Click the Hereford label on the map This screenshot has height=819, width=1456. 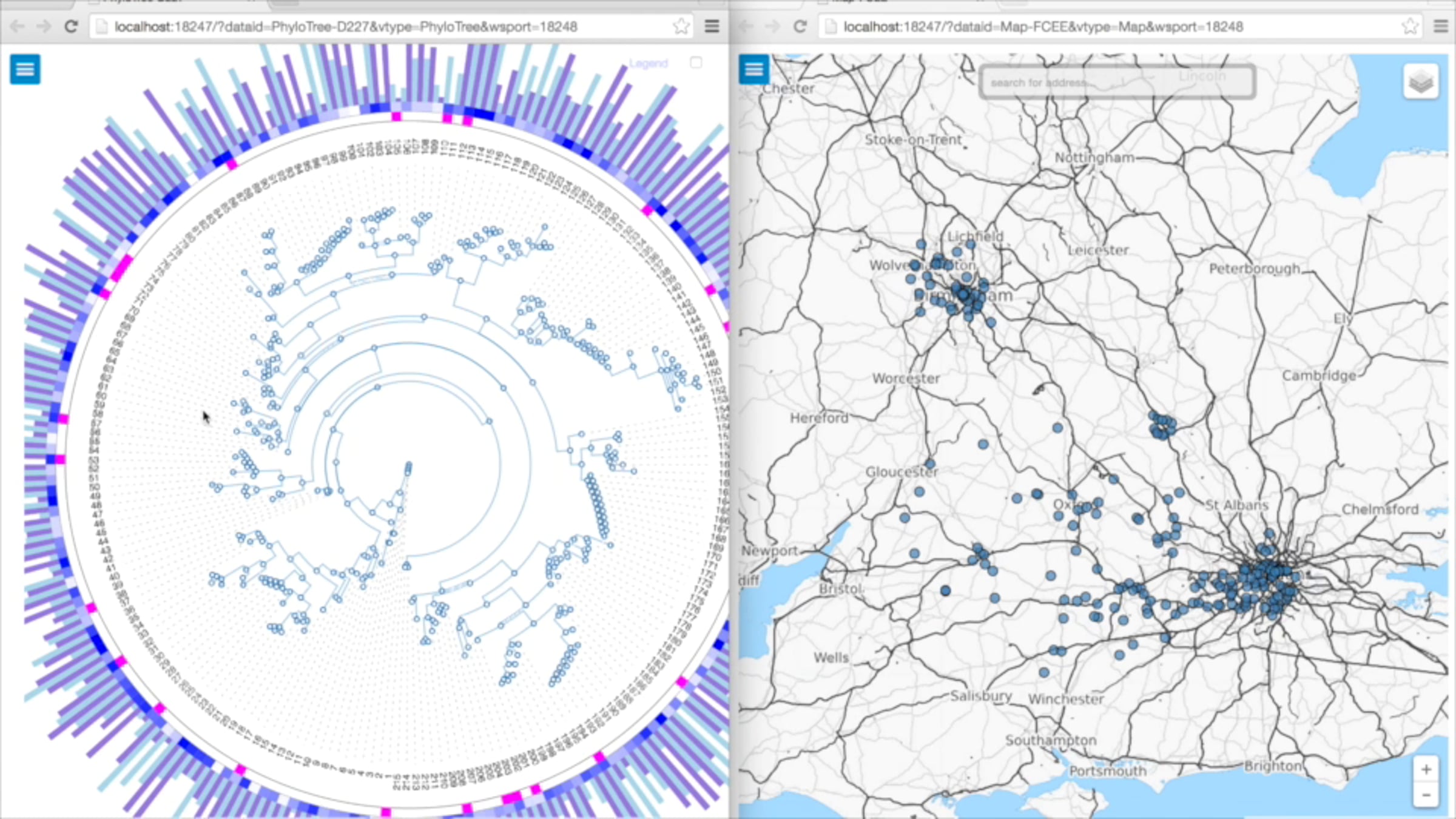819,418
